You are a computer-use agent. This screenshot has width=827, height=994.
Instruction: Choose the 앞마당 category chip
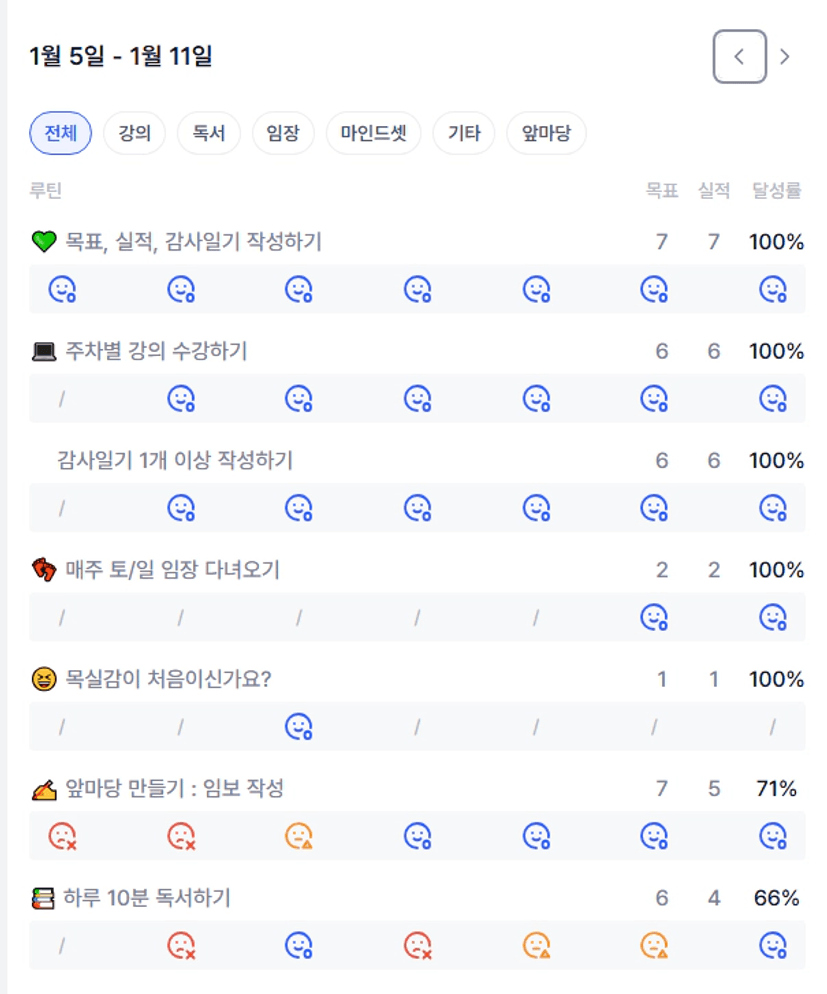[x=546, y=133]
